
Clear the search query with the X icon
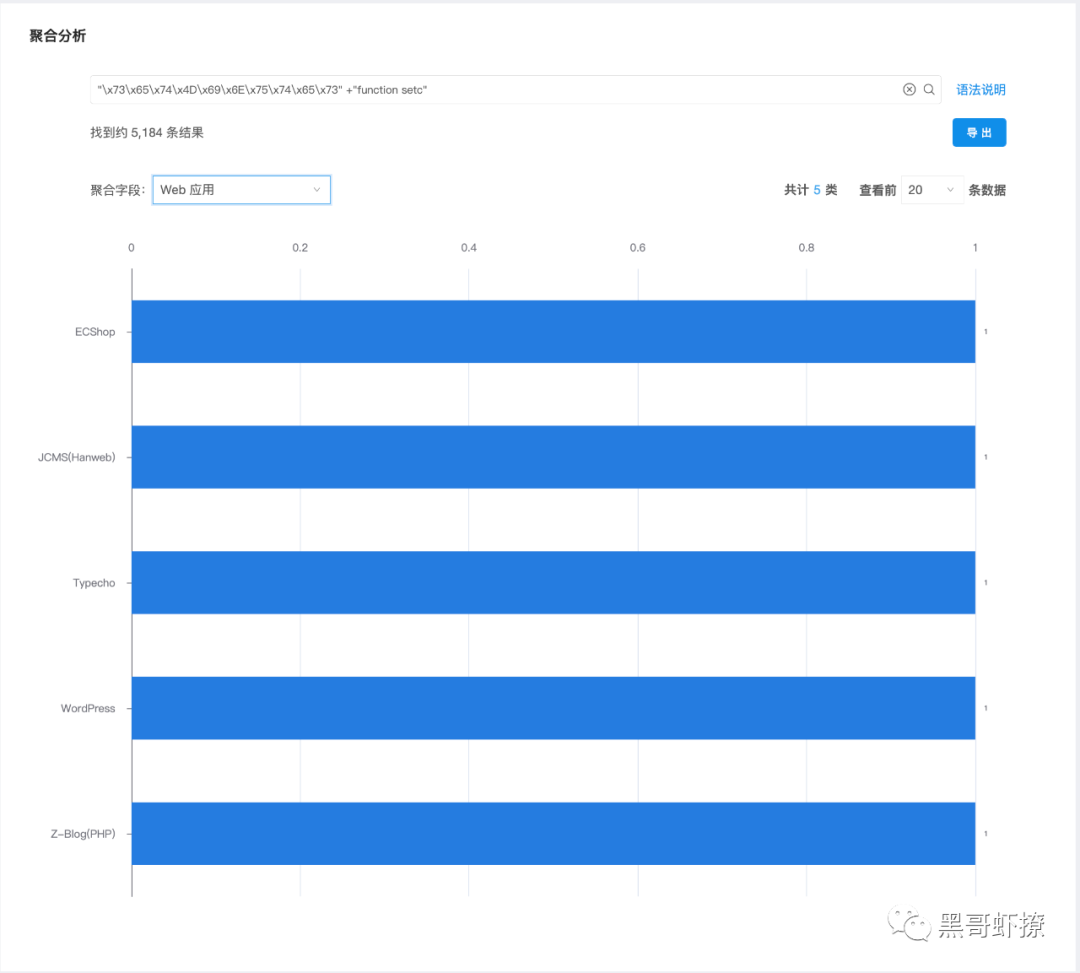pos(909,90)
